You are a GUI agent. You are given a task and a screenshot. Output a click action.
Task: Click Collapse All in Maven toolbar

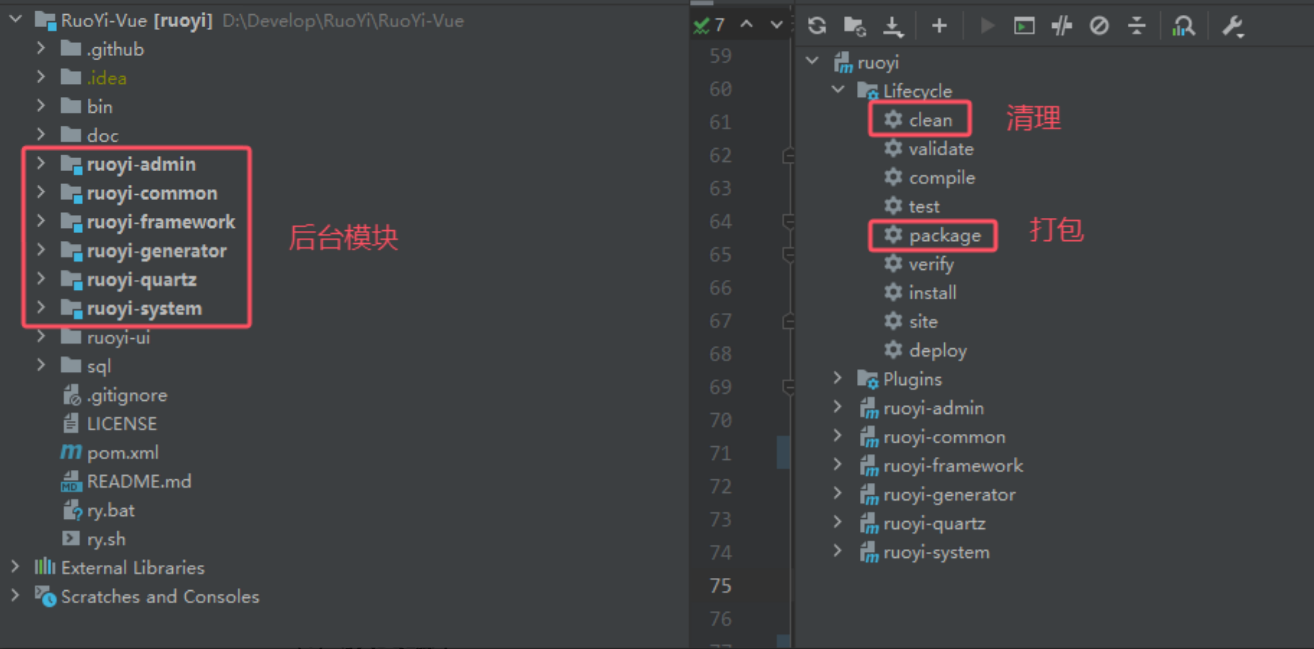coord(1137,26)
